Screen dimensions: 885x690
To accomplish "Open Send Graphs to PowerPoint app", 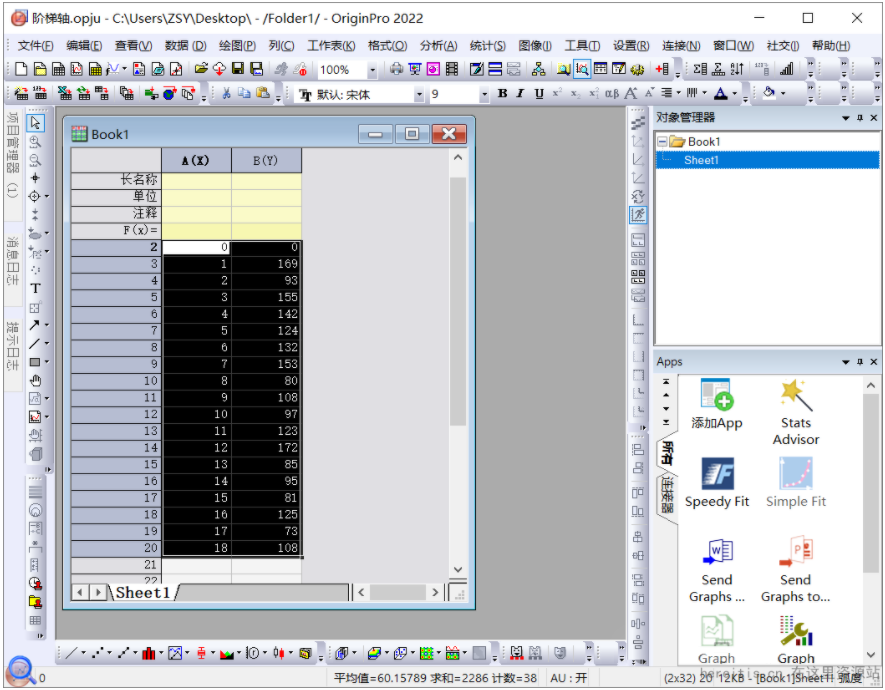I will tap(796, 570).
